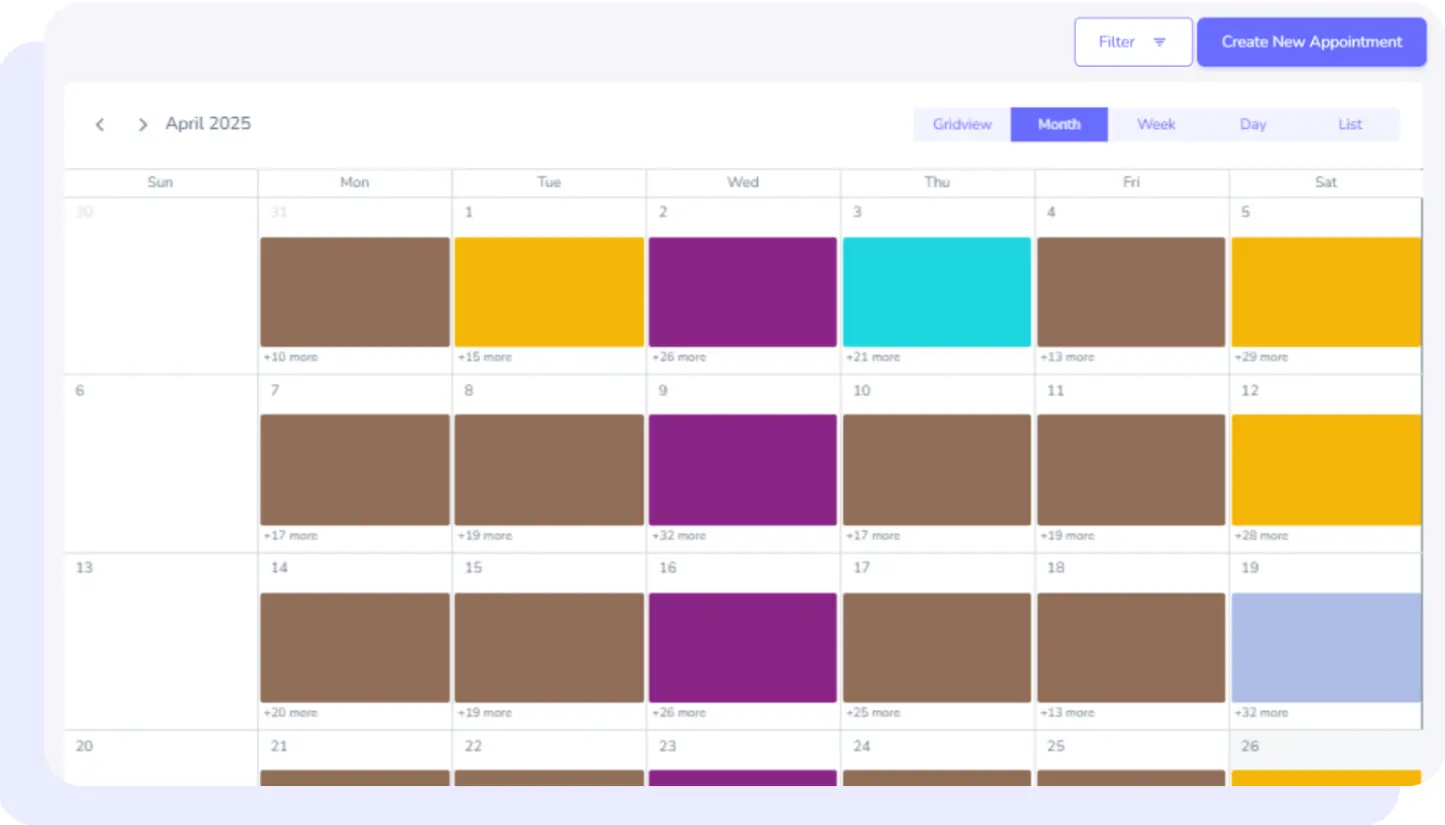Advance to next month using right chevron
Image resolution: width=1445 pixels, height=825 pixels.
point(142,125)
